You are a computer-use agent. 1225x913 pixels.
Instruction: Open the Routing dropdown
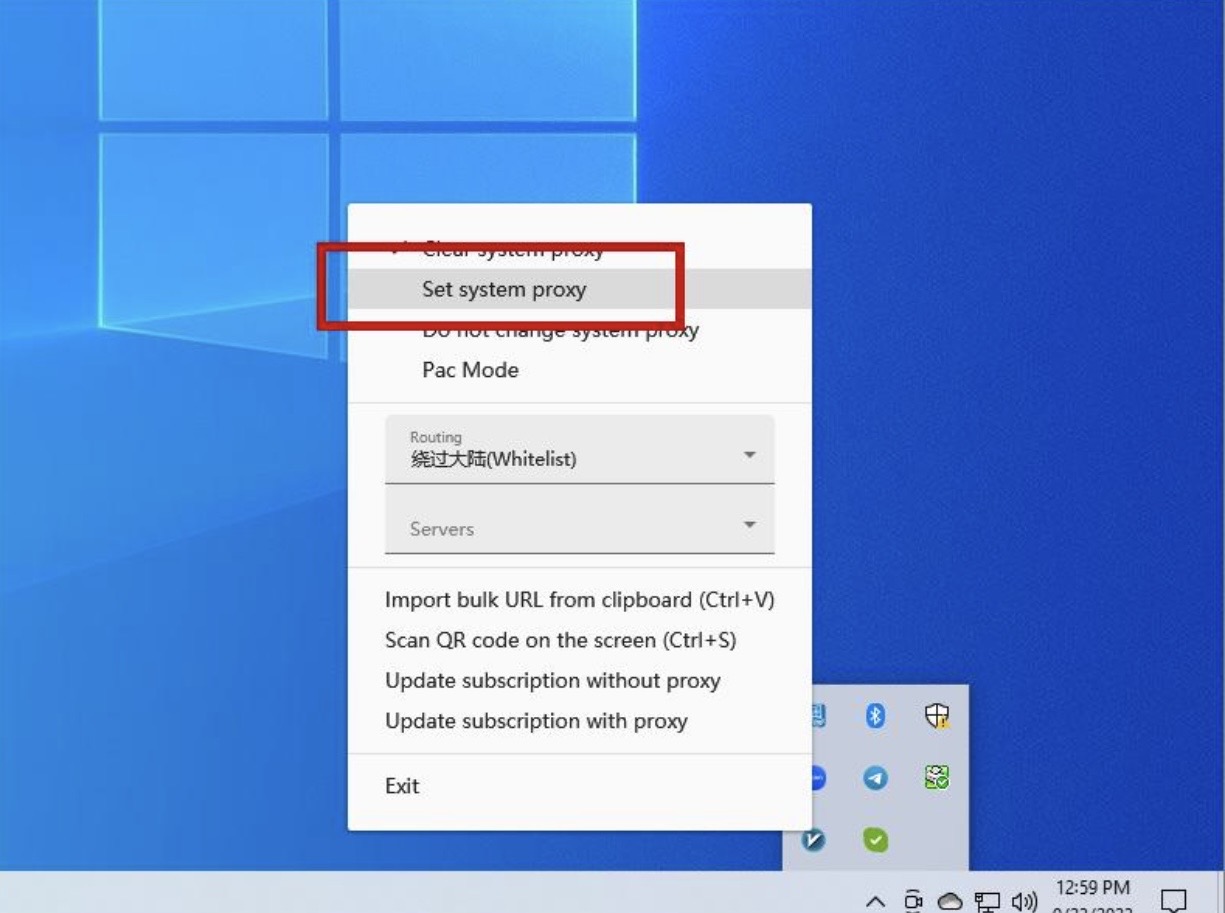tap(579, 449)
